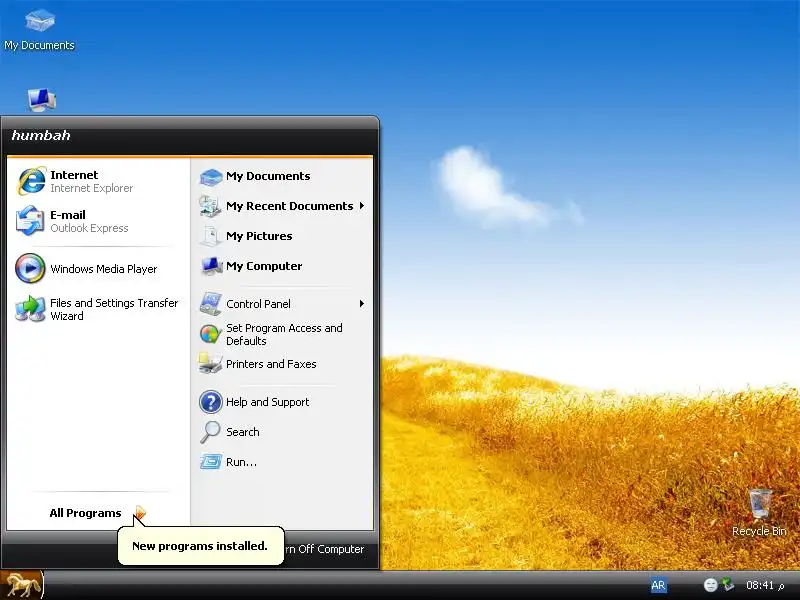
Task: Launch Outlook Express E-mail icon
Action: pyautogui.click(x=30, y=221)
